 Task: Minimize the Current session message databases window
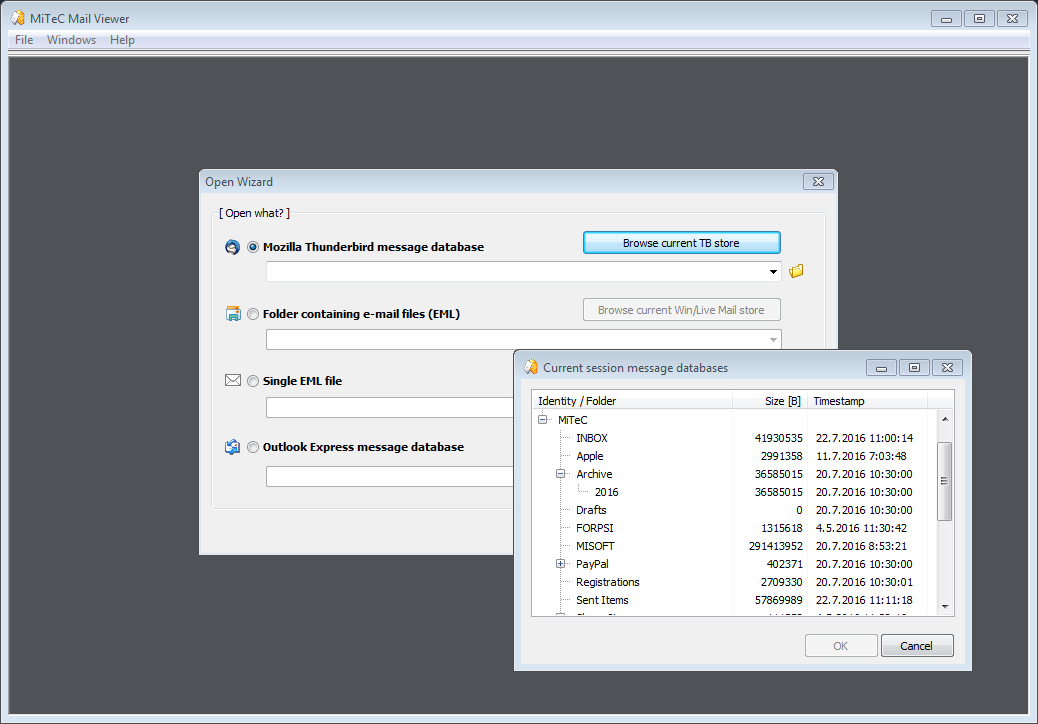coord(882,367)
